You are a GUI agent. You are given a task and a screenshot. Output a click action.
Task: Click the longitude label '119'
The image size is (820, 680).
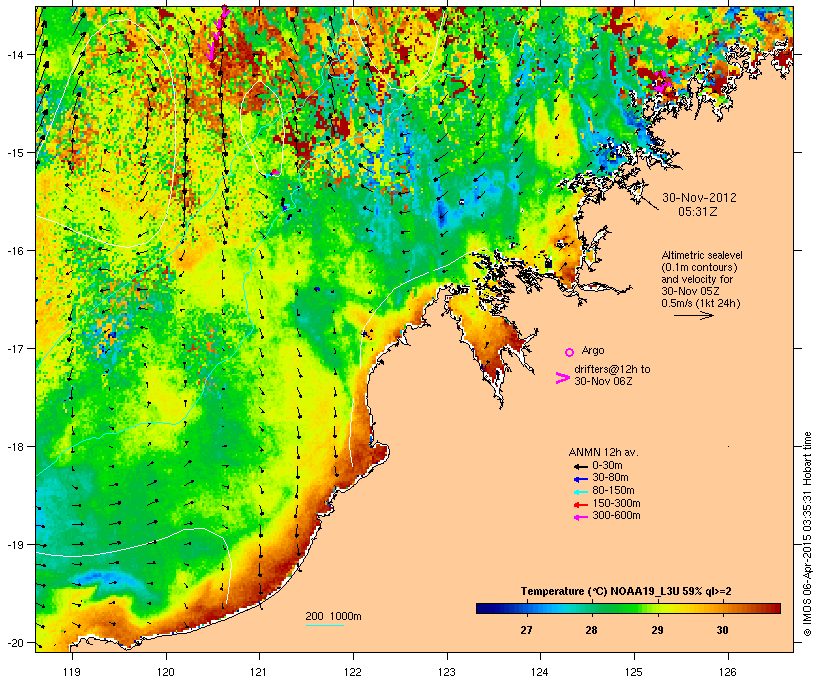coord(72,672)
